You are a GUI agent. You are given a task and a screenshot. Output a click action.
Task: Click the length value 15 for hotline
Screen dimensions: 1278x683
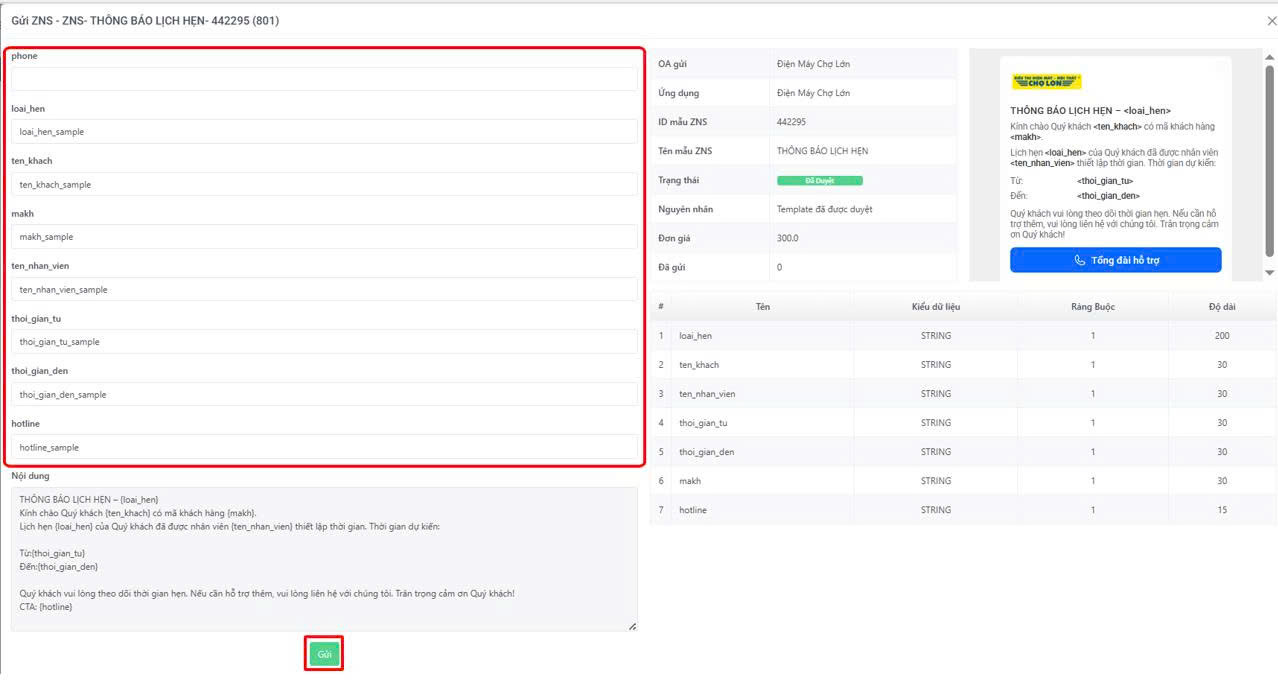pyautogui.click(x=1222, y=510)
